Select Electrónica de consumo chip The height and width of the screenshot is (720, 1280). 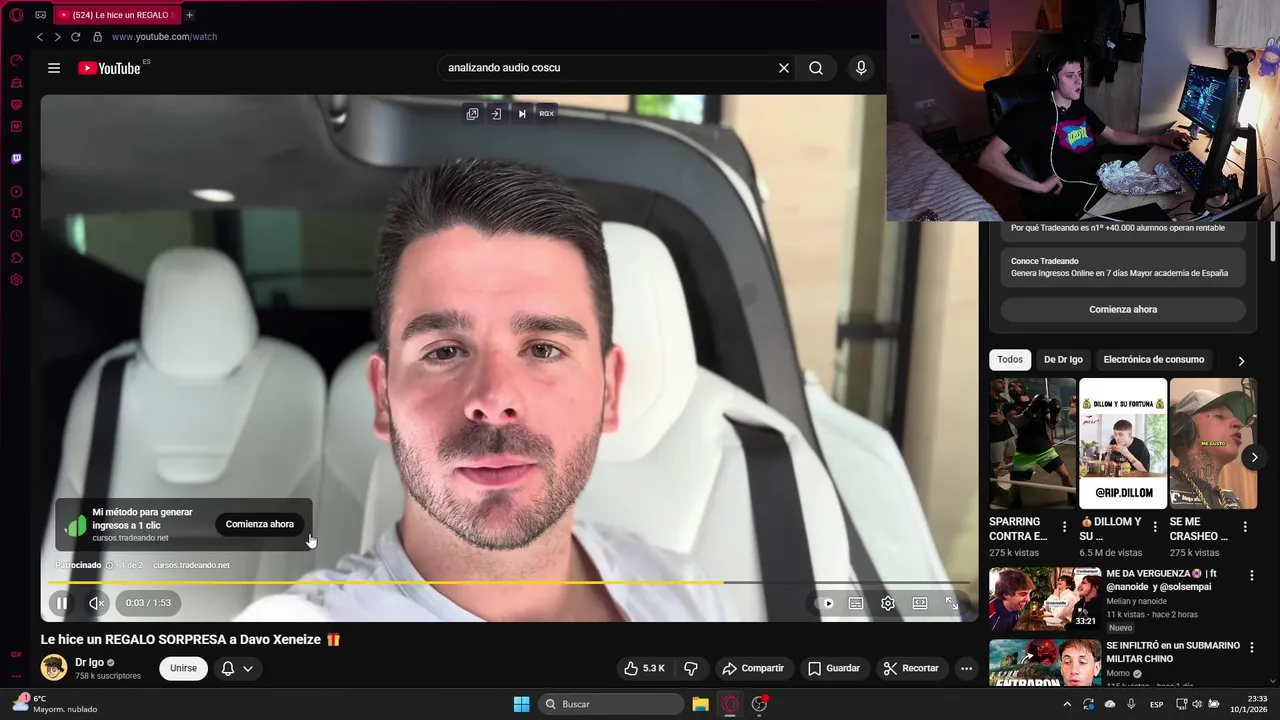click(x=1154, y=360)
